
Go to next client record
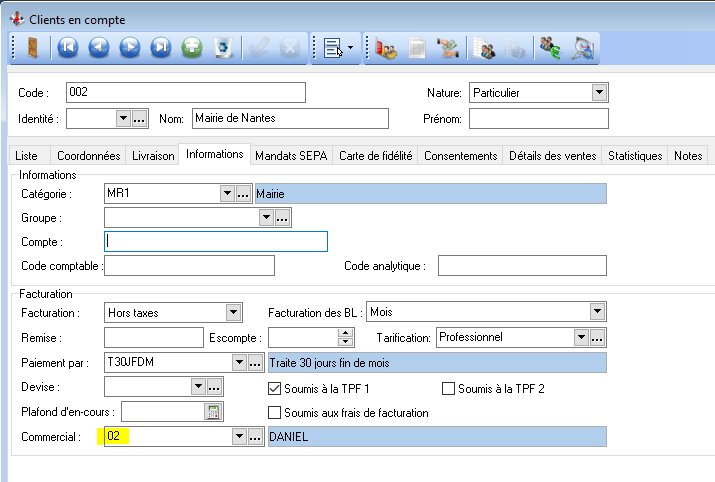129,47
